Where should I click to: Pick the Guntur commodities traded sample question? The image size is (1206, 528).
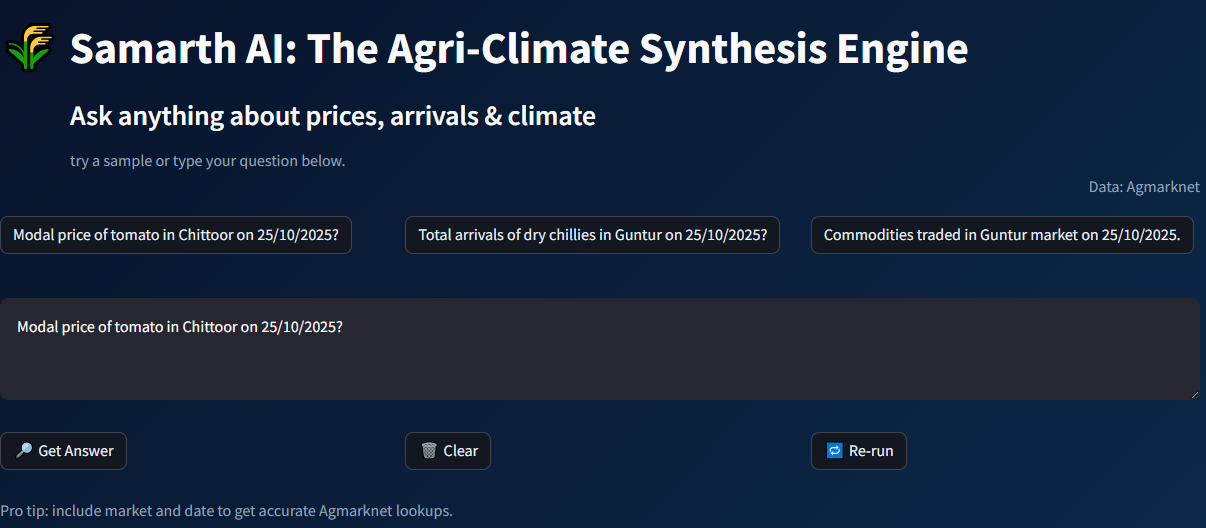pyautogui.click(x=1002, y=235)
